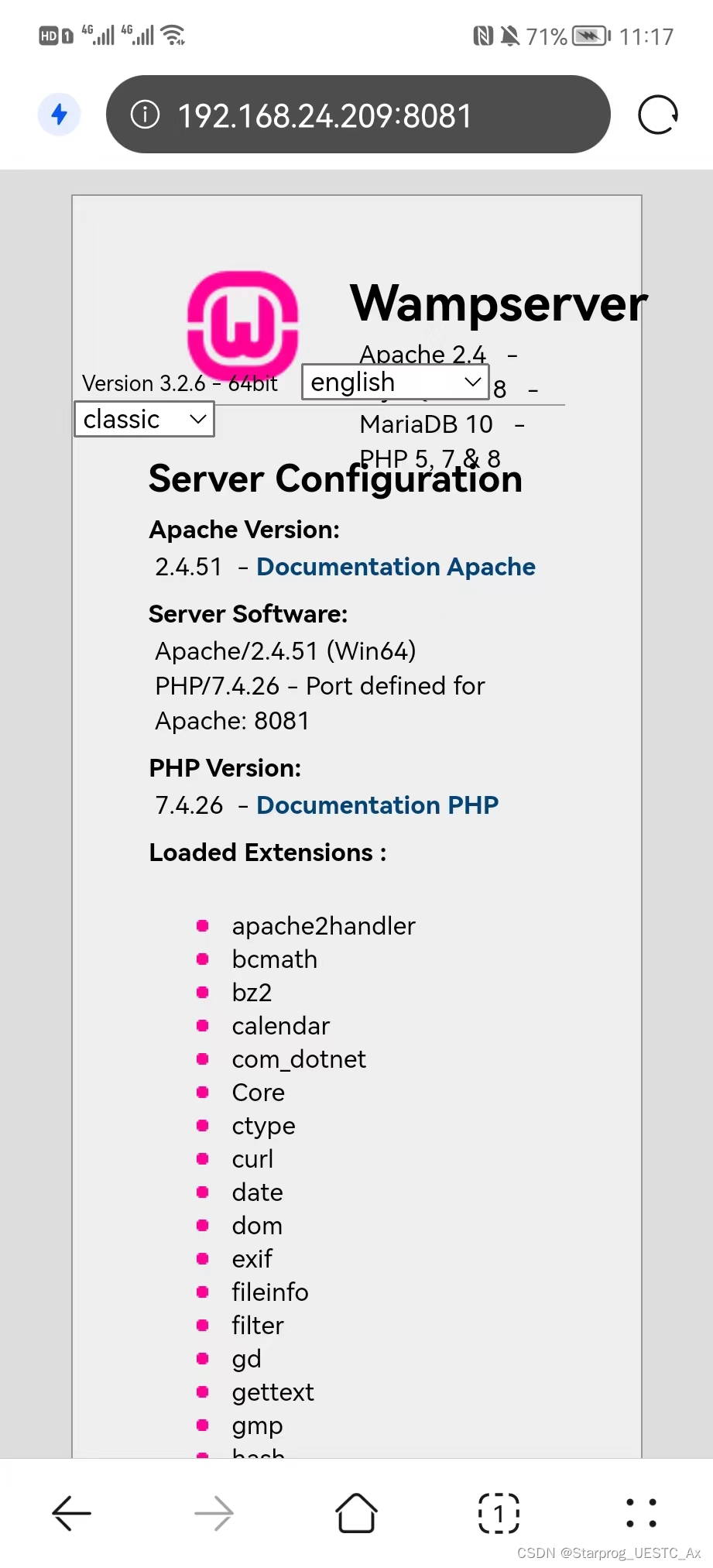Tap the 7.4.26 PHP version number

[189, 805]
